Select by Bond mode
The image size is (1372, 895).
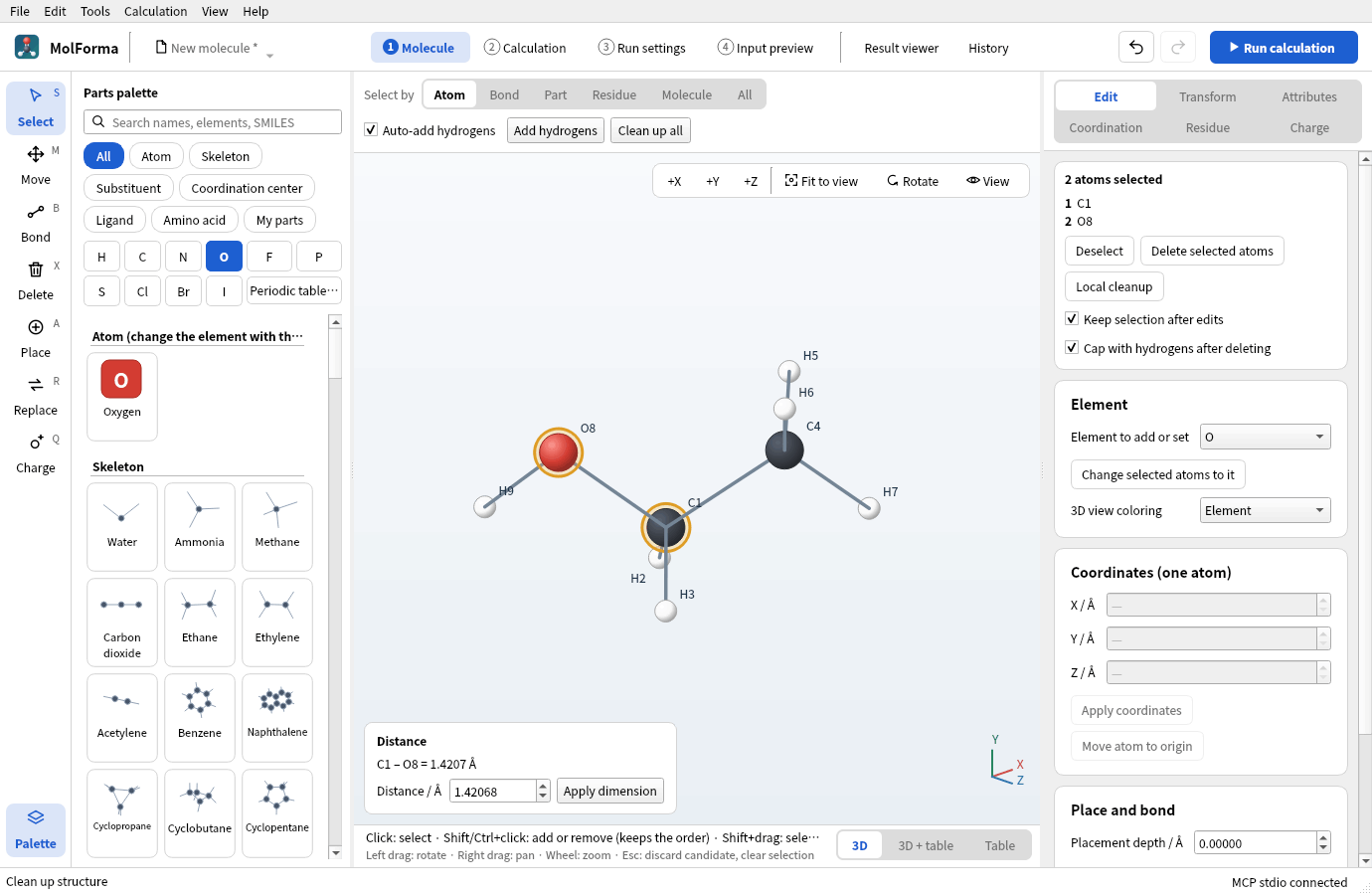tap(504, 94)
